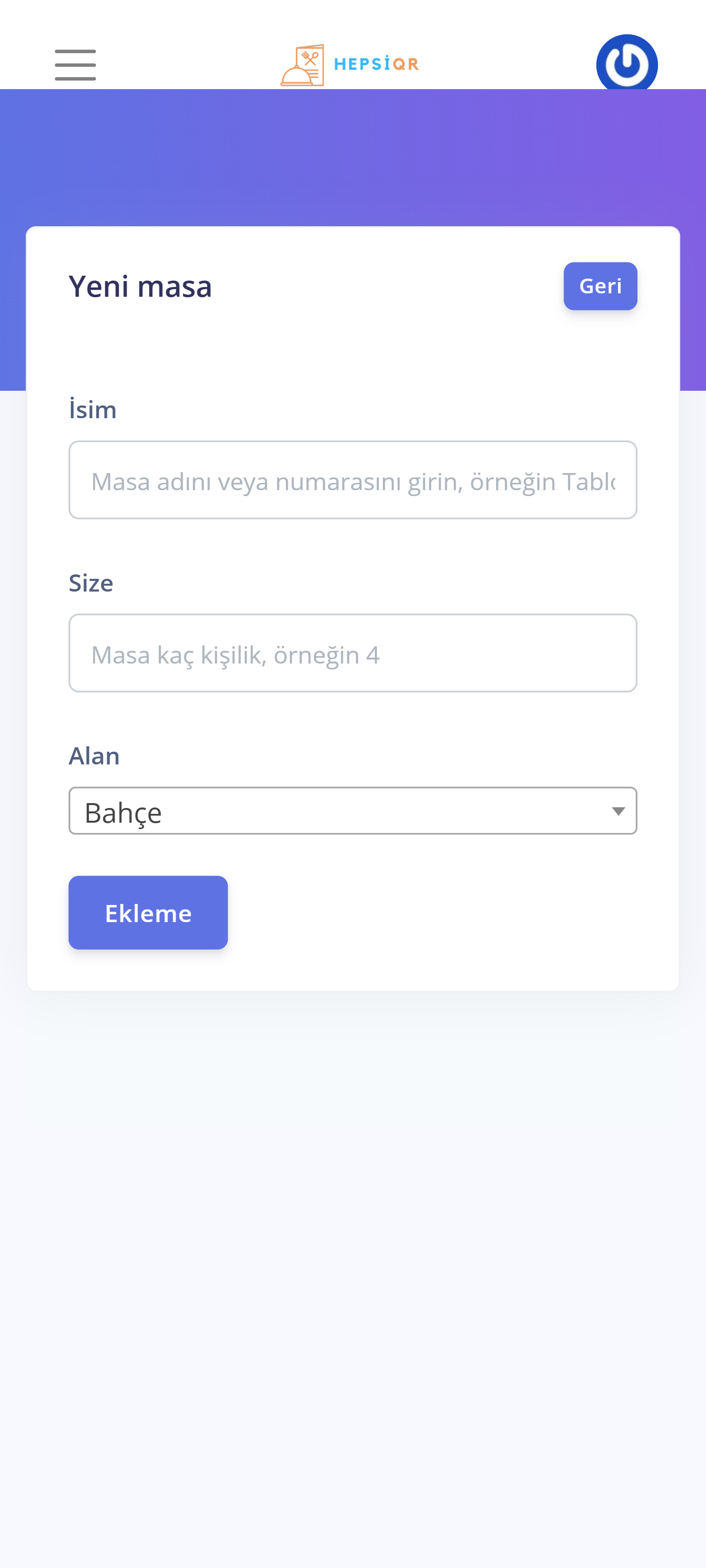706x1568 pixels.
Task: Click the blue power logout icon
Action: point(626,64)
